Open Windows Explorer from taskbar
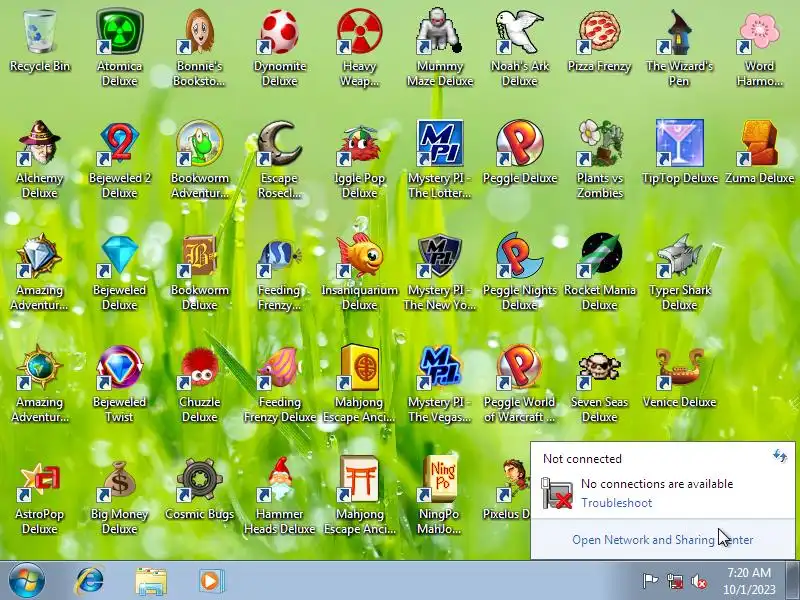The height and width of the screenshot is (600, 800). [151, 581]
